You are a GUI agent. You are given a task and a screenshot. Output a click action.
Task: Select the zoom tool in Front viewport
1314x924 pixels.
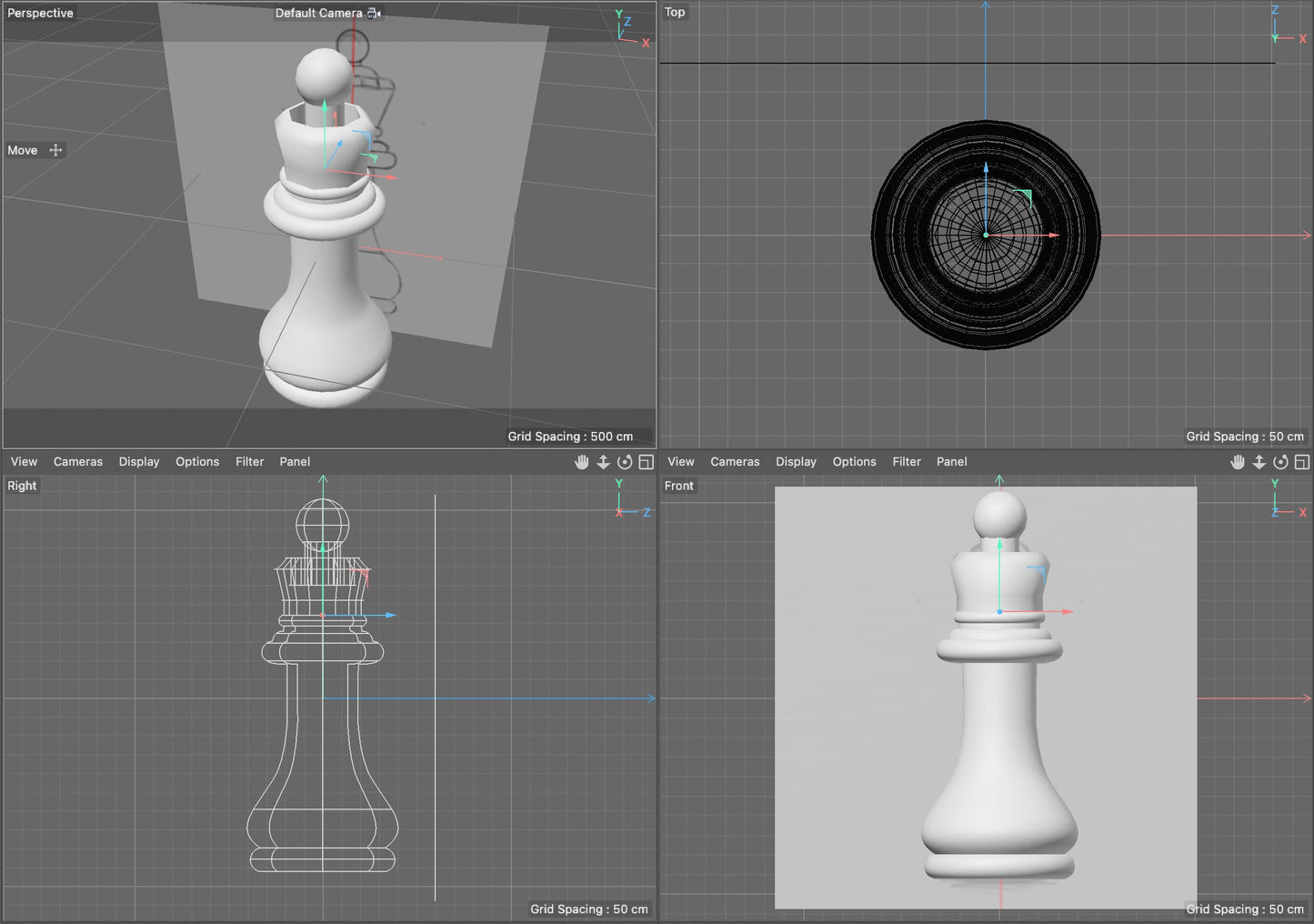(1259, 461)
